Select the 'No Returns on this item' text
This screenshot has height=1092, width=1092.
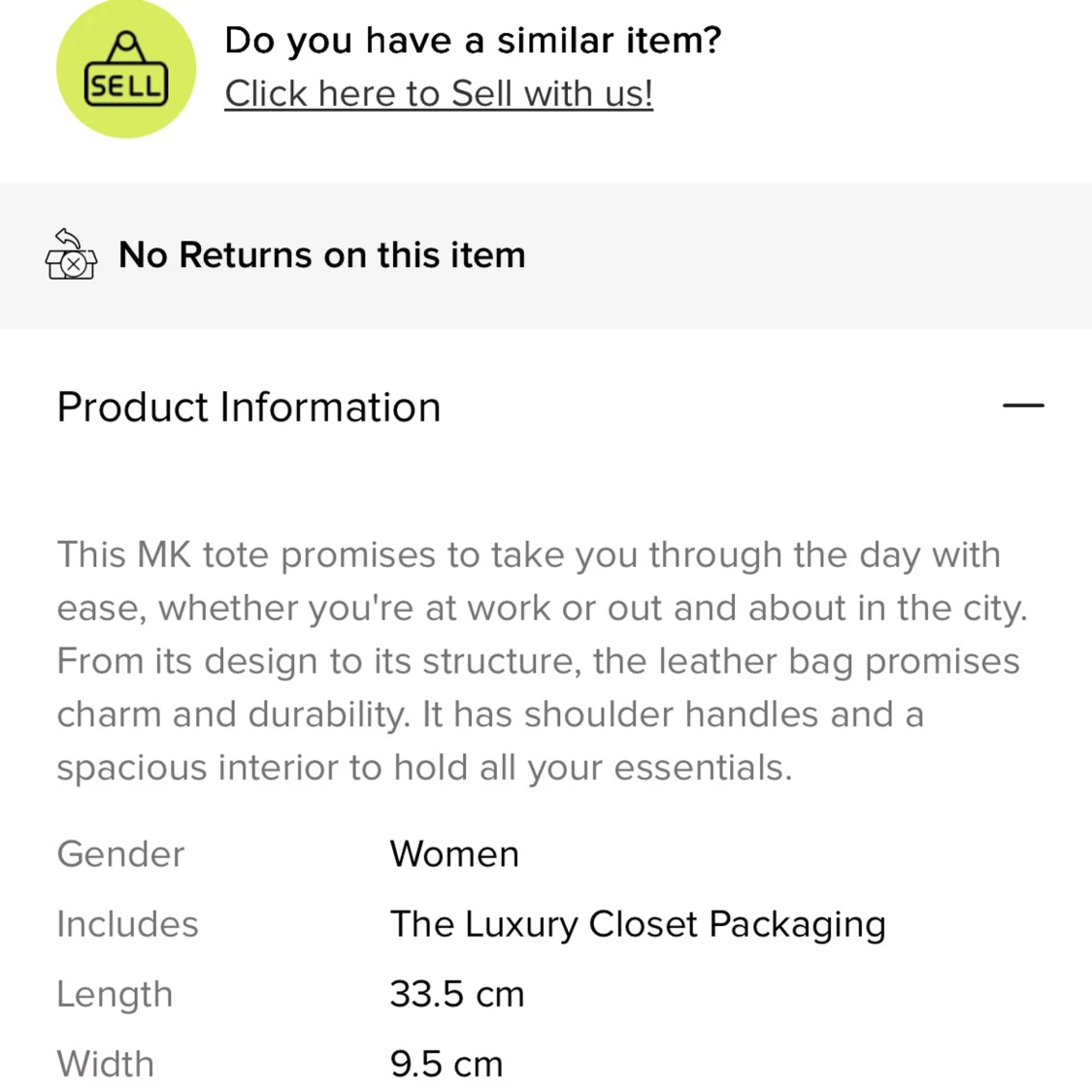point(321,255)
